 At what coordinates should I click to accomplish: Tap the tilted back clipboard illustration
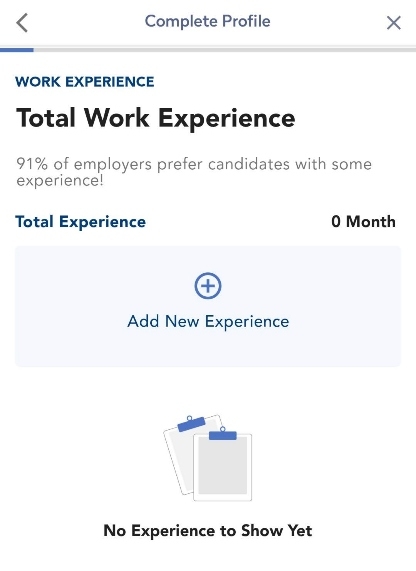coord(178,455)
